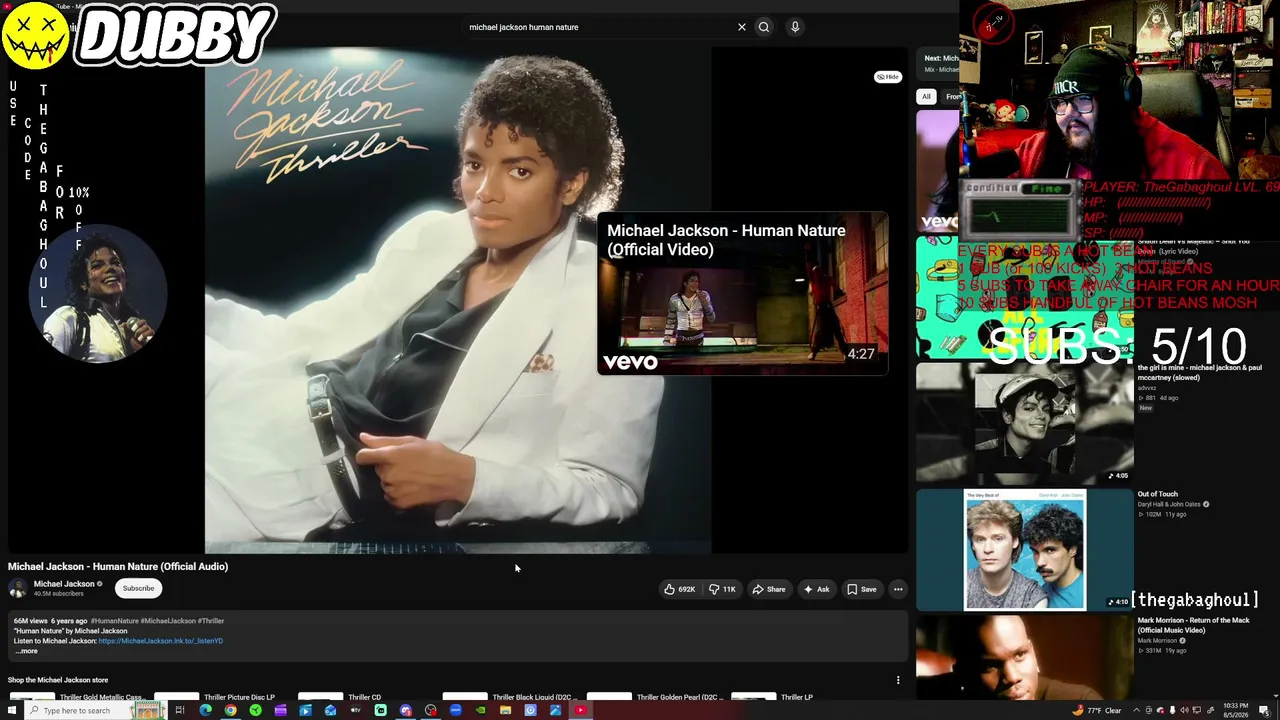Image resolution: width=1280 pixels, height=720 pixels.
Task: Open the weather widget showing 77°F Clear
Action: (1097, 710)
